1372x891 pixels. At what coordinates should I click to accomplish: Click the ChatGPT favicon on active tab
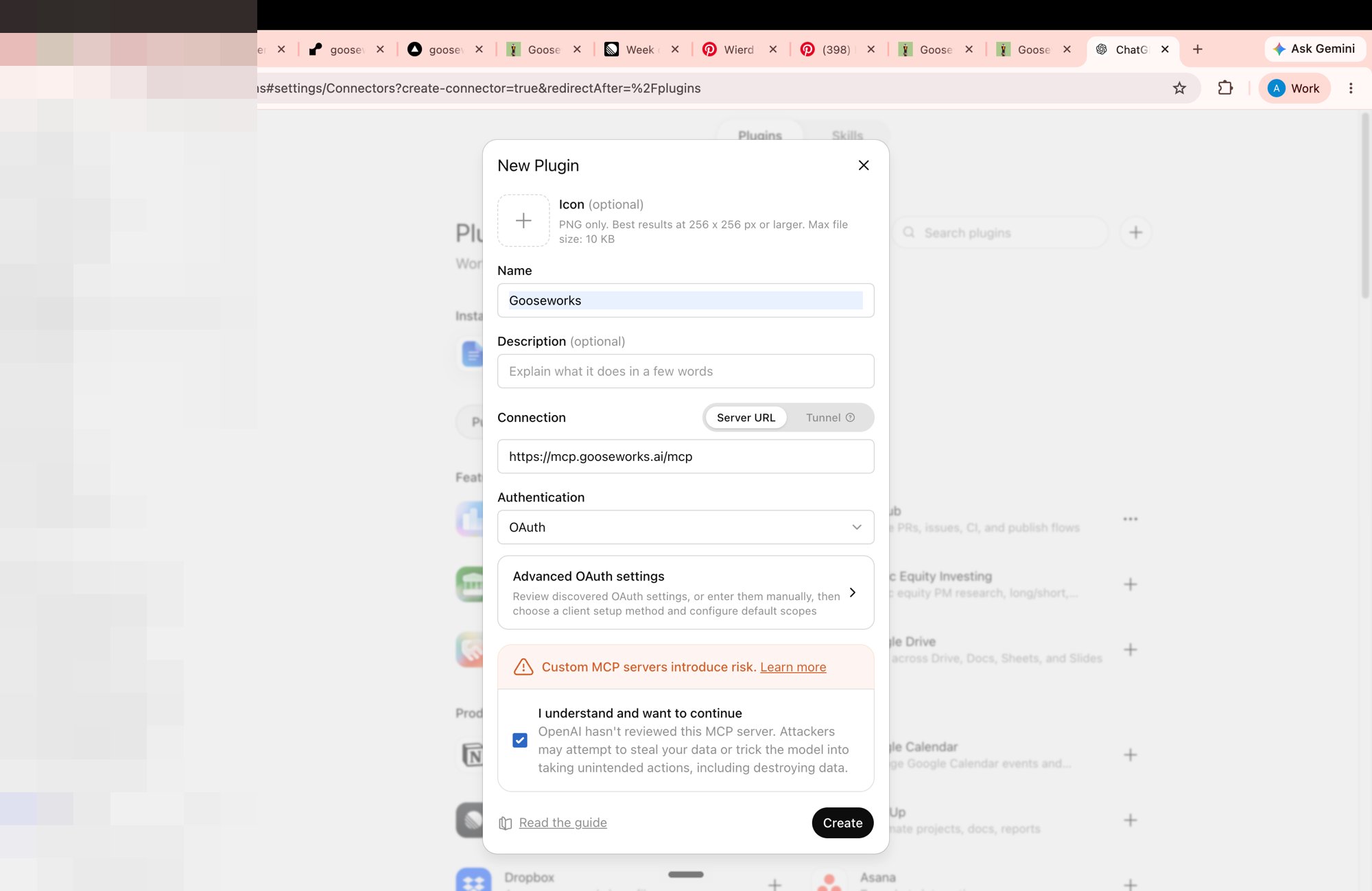tap(1102, 49)
